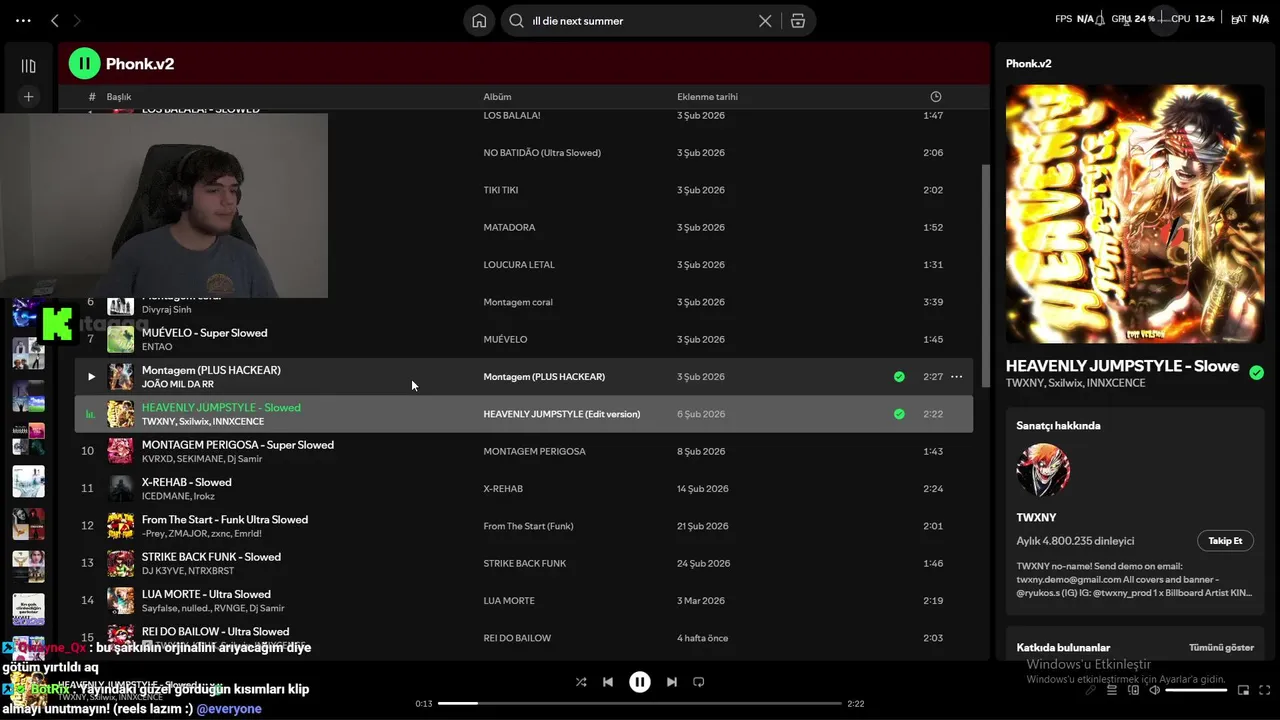This screenshot has height=720, width=1280.
Task: Select the MUÉVELO - Super Slowed track
Action: pyautogui.click(x=204, y=333)
